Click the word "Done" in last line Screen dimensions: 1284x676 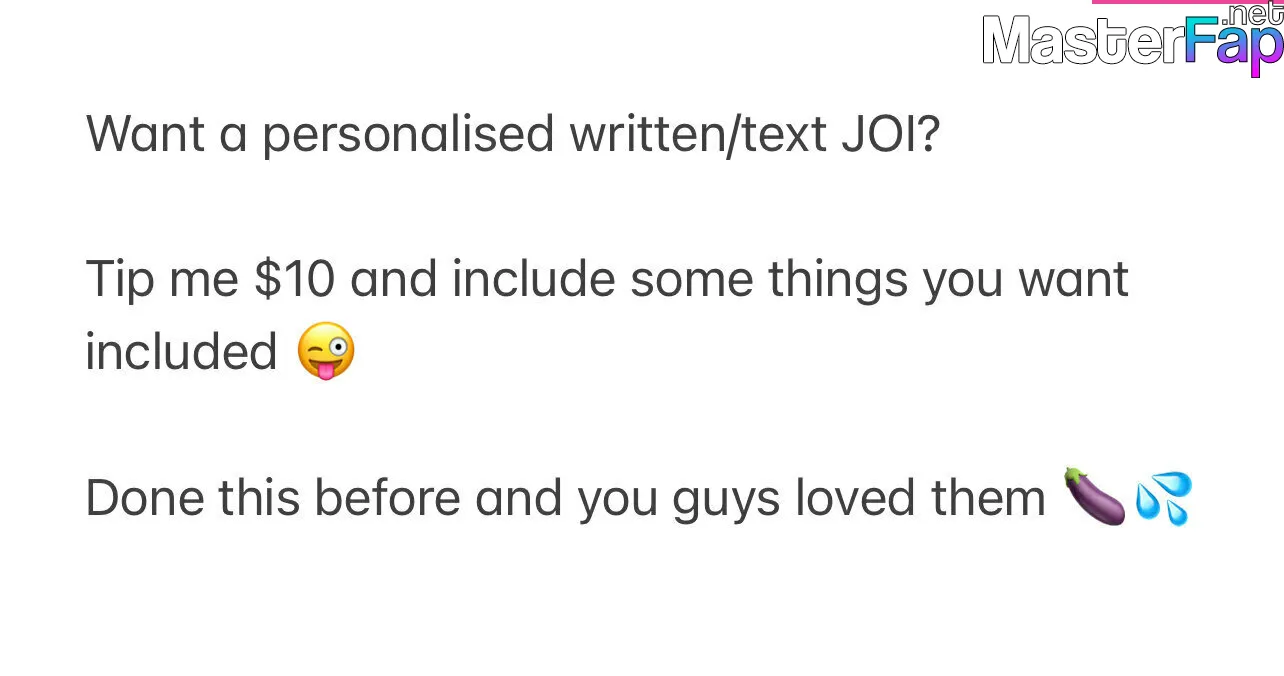(x=145, y=498)
